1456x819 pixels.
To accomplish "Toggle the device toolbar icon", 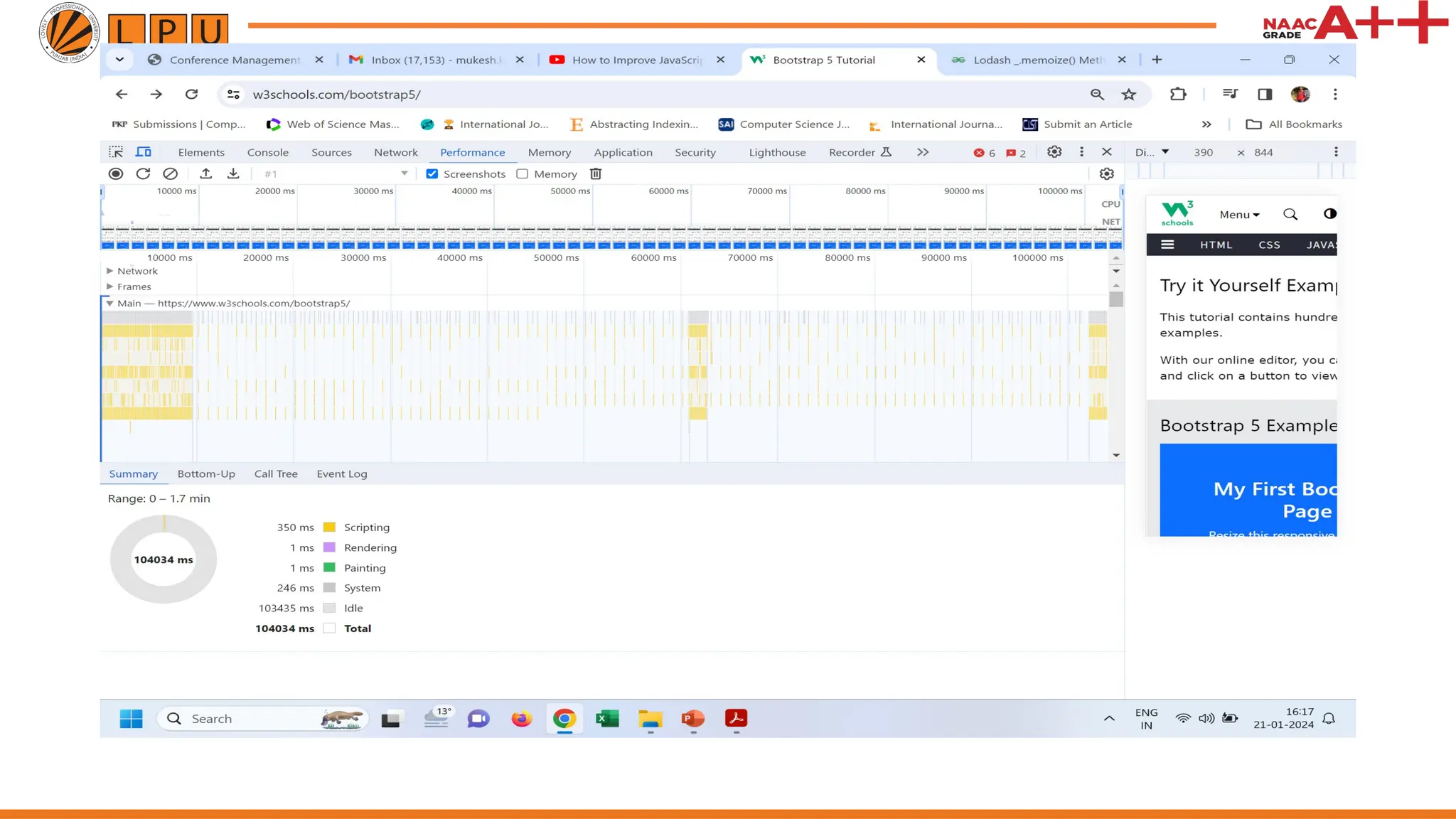I will pyautogui.click(x=144, y=152).
